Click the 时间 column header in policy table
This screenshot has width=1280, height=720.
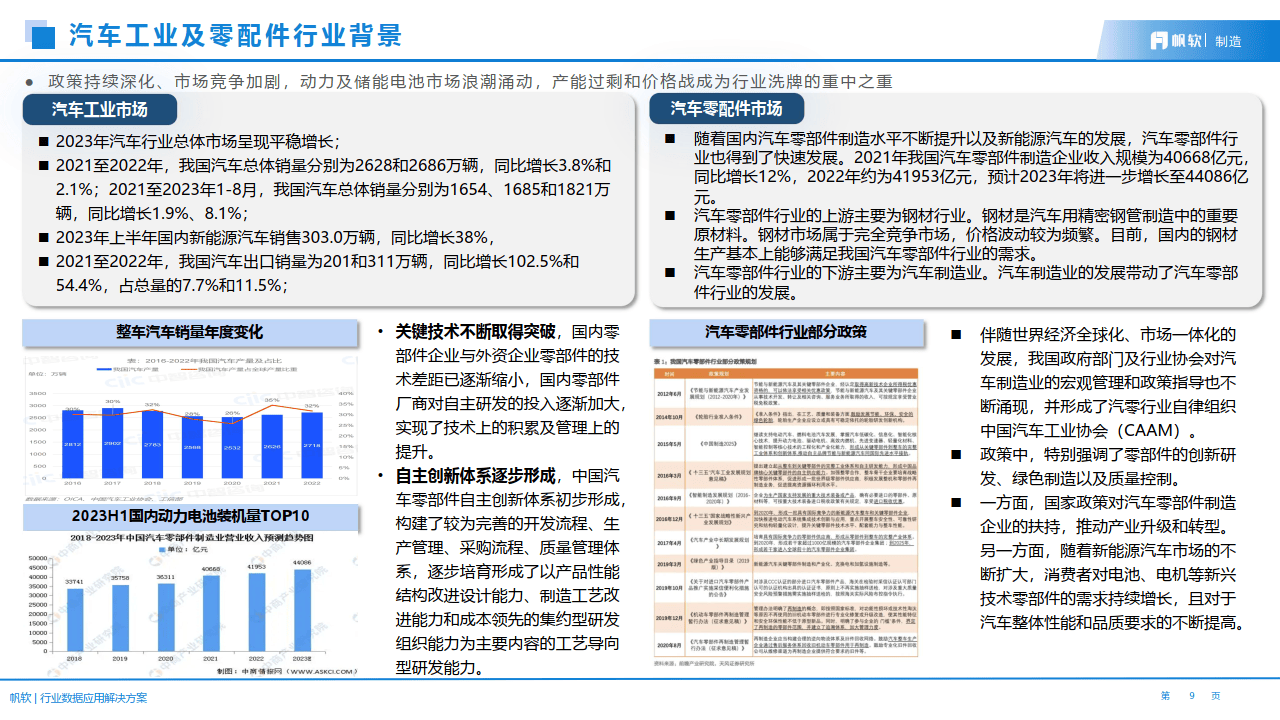(669, 373)
